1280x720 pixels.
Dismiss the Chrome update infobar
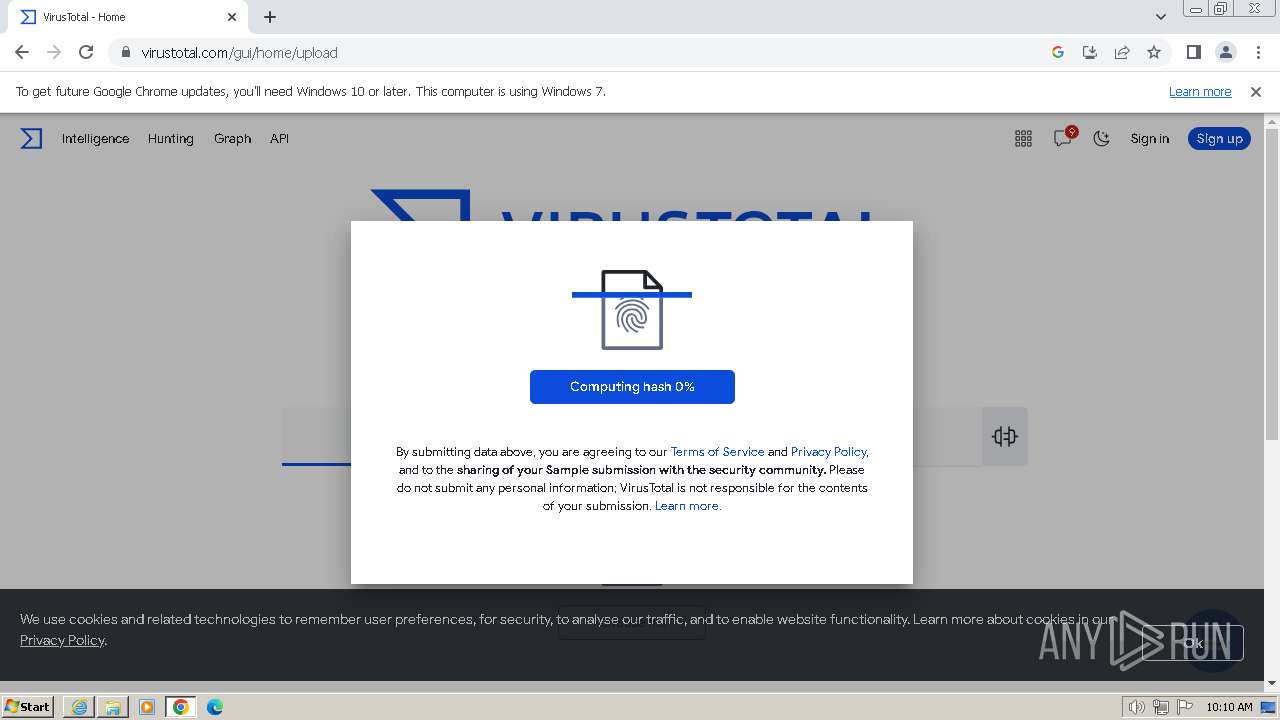[x=1256, y=92]
